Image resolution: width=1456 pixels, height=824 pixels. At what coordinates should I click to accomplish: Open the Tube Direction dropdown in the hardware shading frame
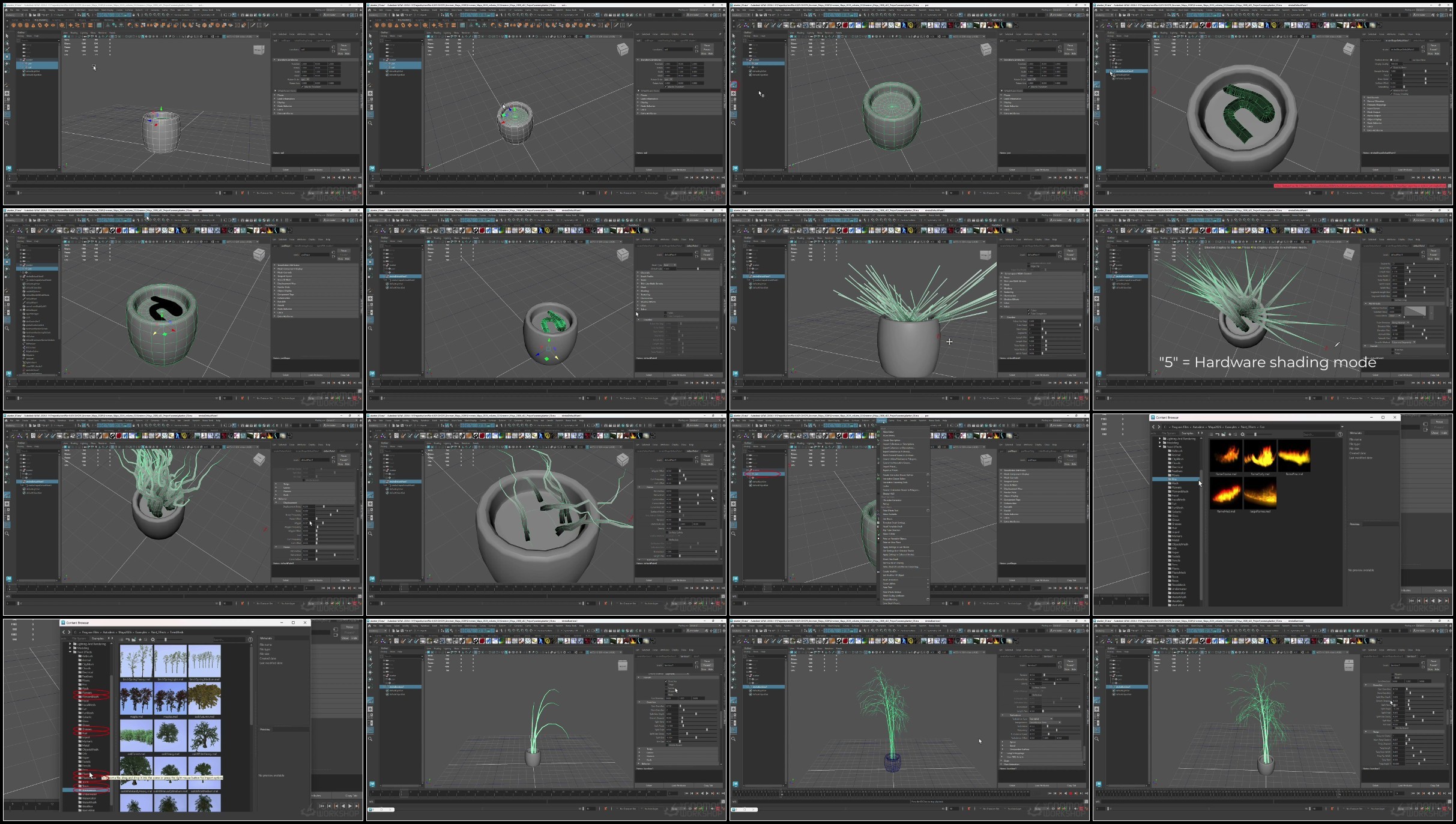click(x=1400, y=322)
